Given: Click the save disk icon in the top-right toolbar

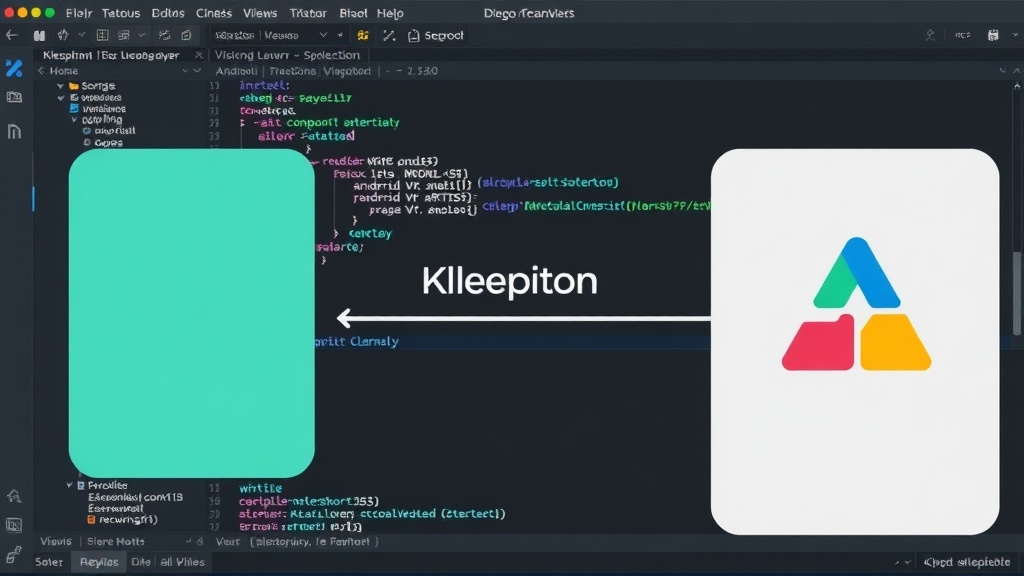Looking at the screenshot, I should [993, 35].
